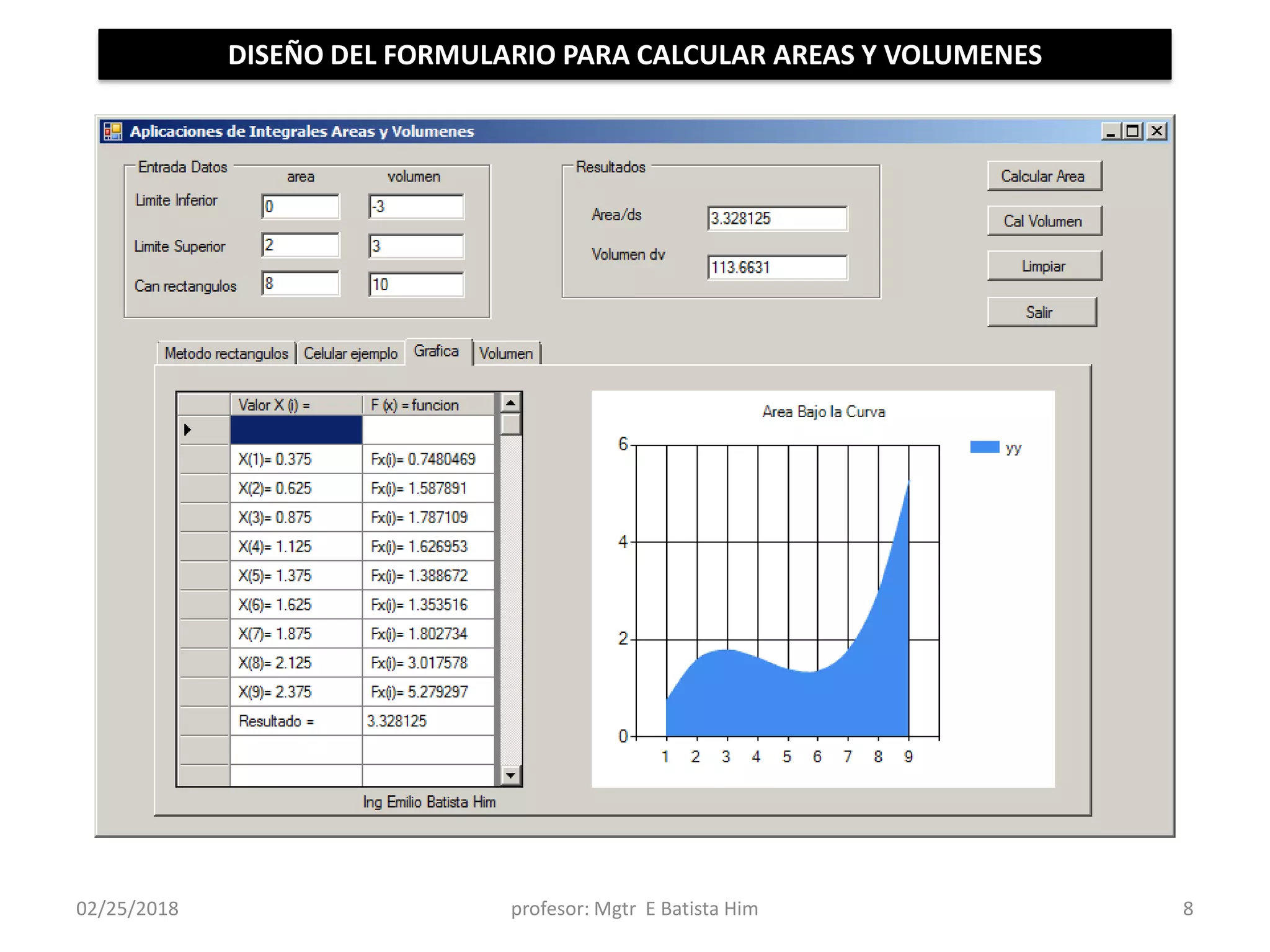The image size is (1270, 952).
Task: Click the area Limite Superior field showing 2
Action: (301, 245)
